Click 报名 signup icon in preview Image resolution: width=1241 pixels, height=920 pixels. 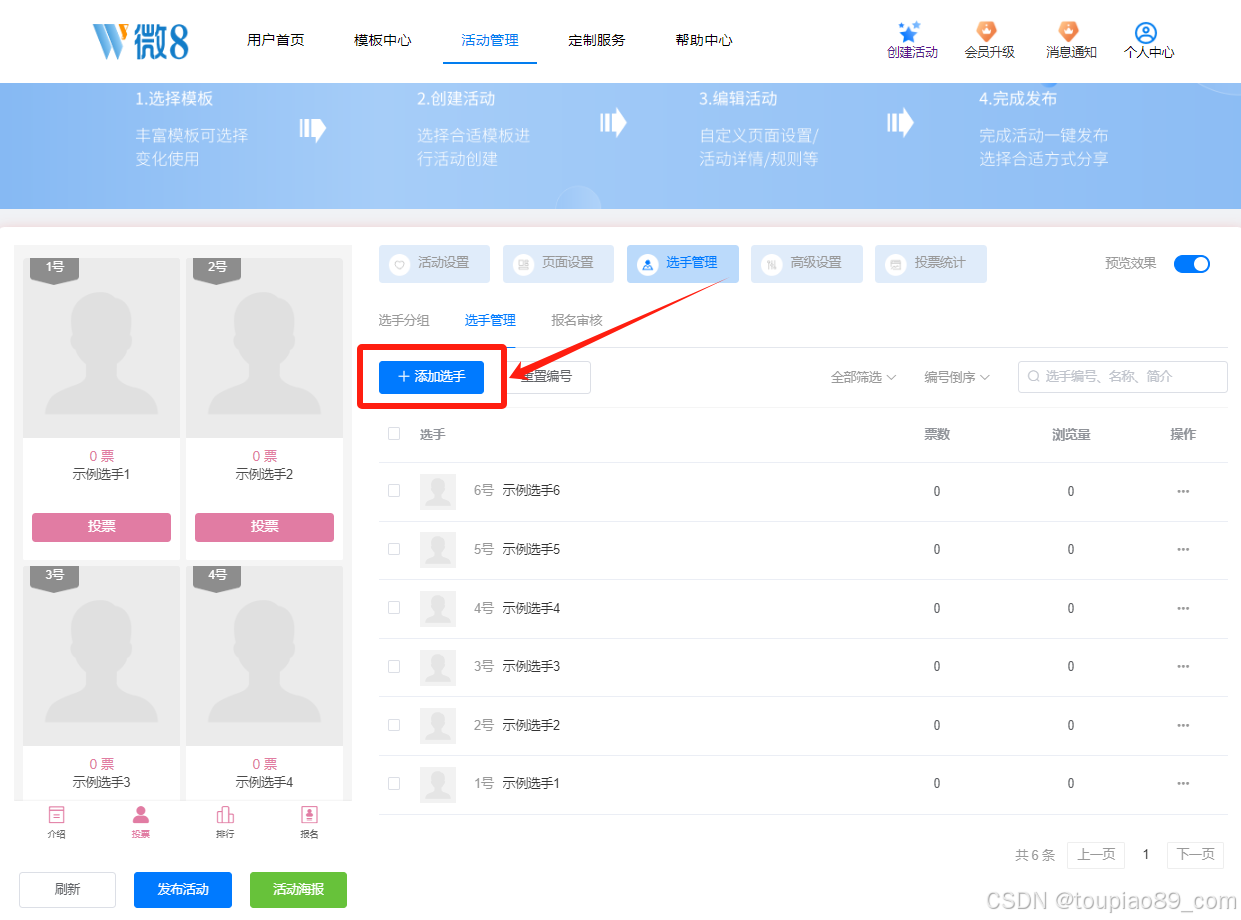point(309,814)
